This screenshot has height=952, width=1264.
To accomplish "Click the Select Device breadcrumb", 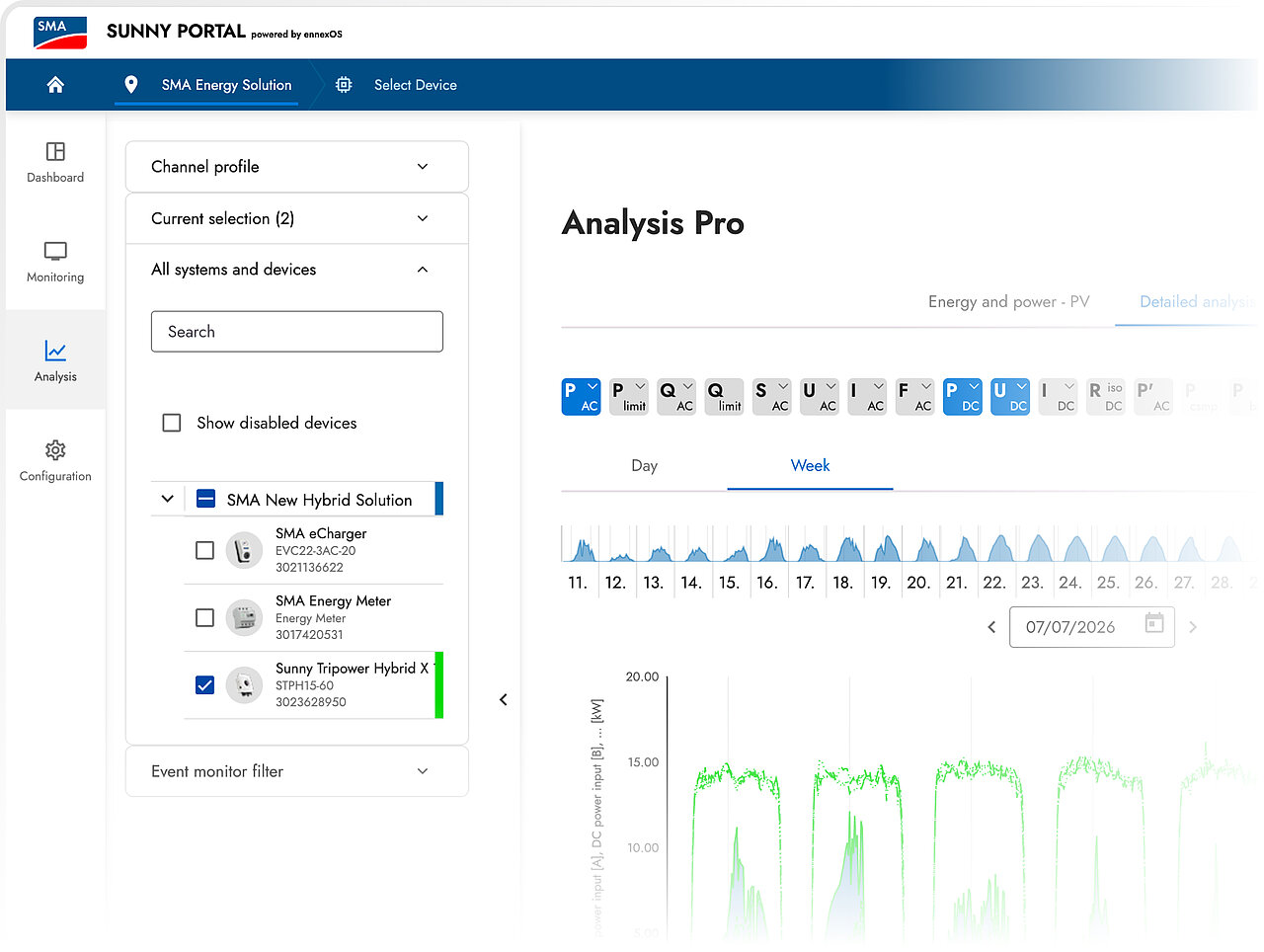I will [416, 85].
